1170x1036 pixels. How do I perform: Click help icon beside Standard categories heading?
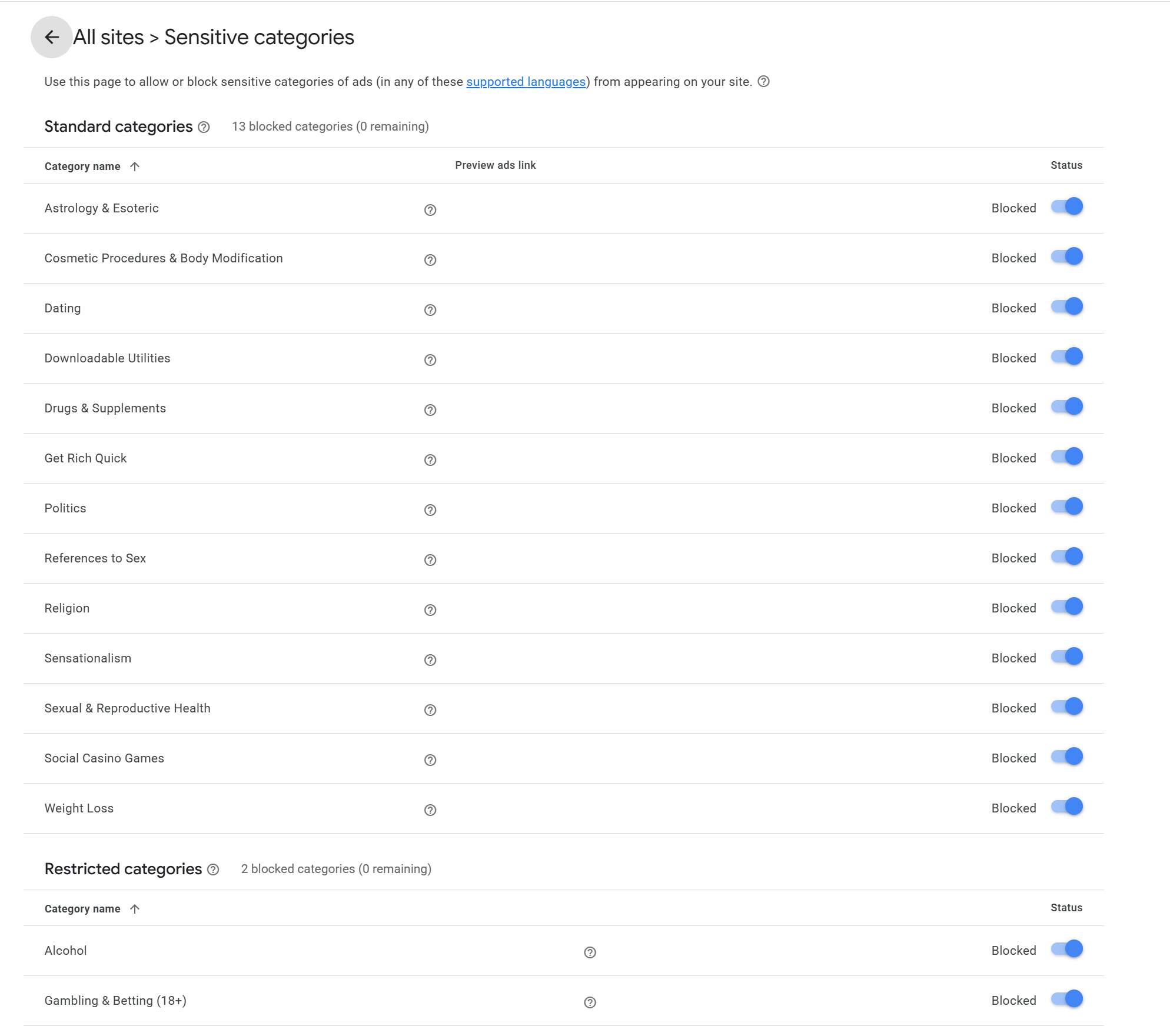click(x=204, y=127)
